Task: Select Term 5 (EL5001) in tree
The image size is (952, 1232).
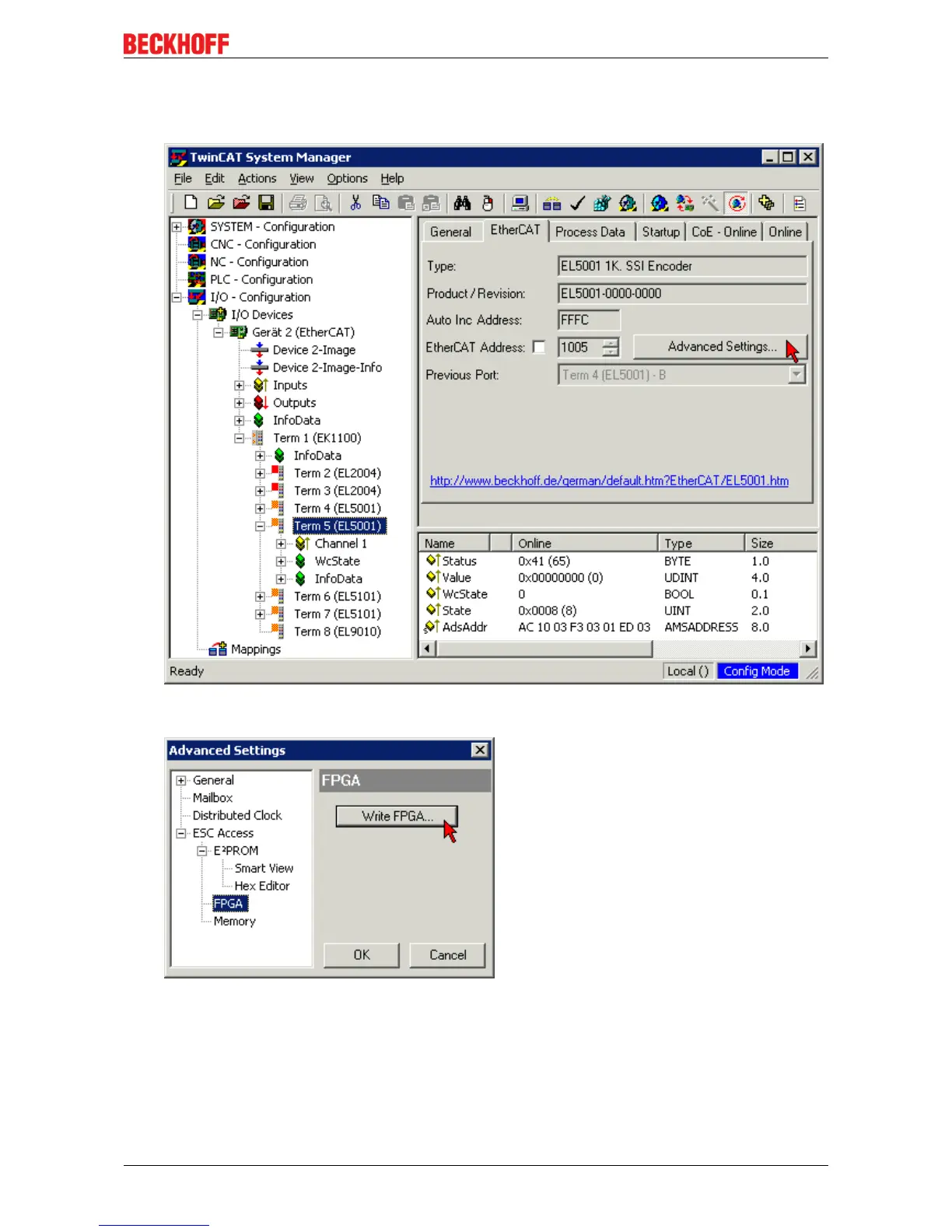Action: pos(338,526)
